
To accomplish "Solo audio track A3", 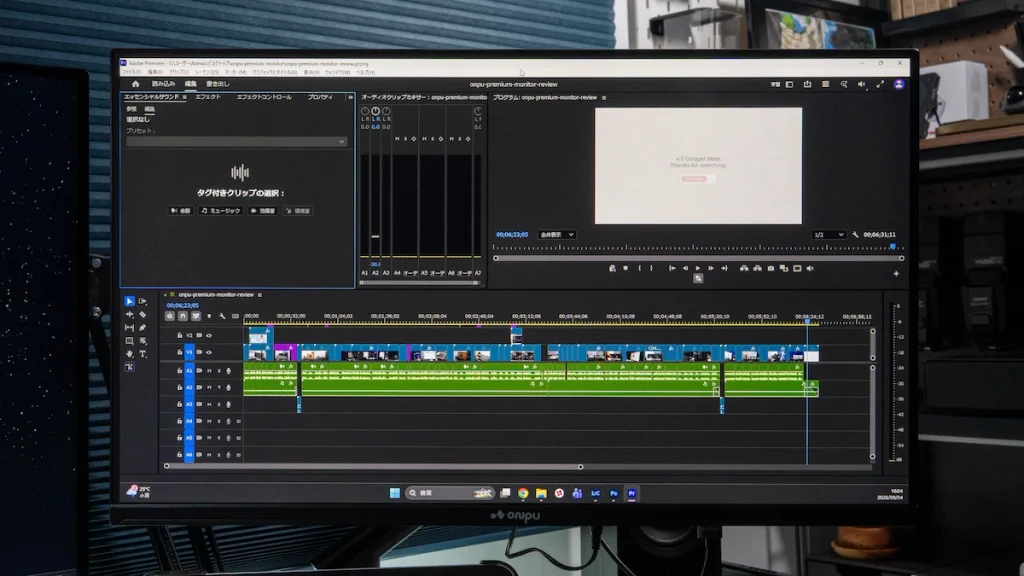I will 219,404.
